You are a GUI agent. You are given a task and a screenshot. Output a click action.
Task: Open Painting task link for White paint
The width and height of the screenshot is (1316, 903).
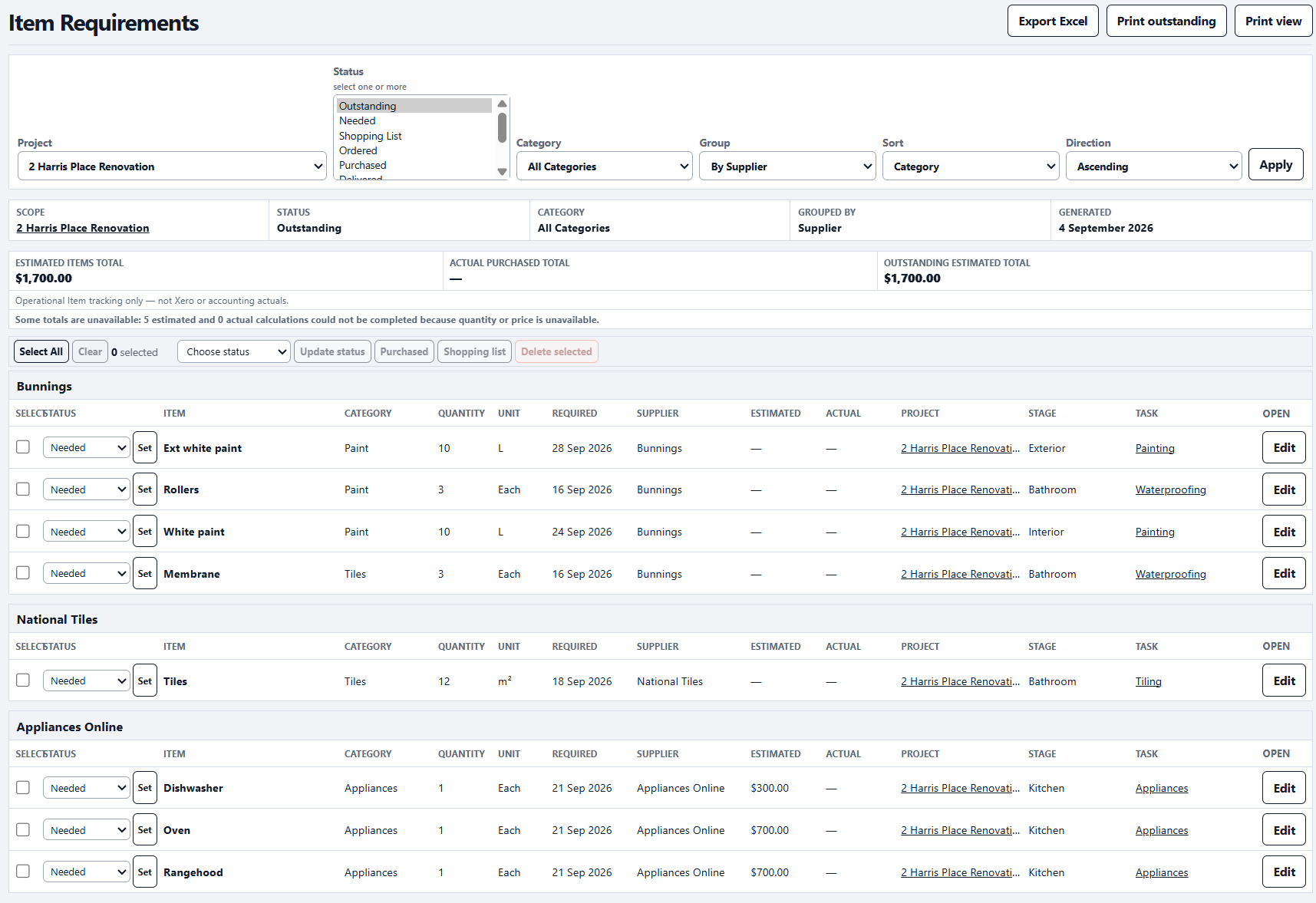click(1155, 532)
